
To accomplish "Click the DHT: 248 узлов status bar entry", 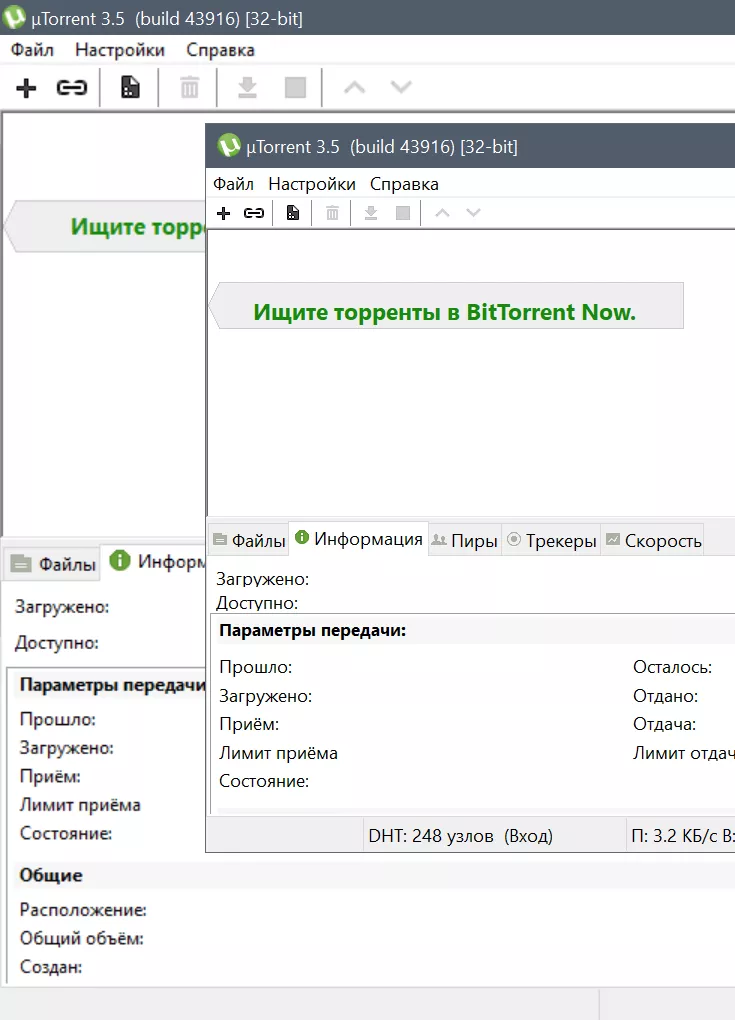I will point(461,835).
